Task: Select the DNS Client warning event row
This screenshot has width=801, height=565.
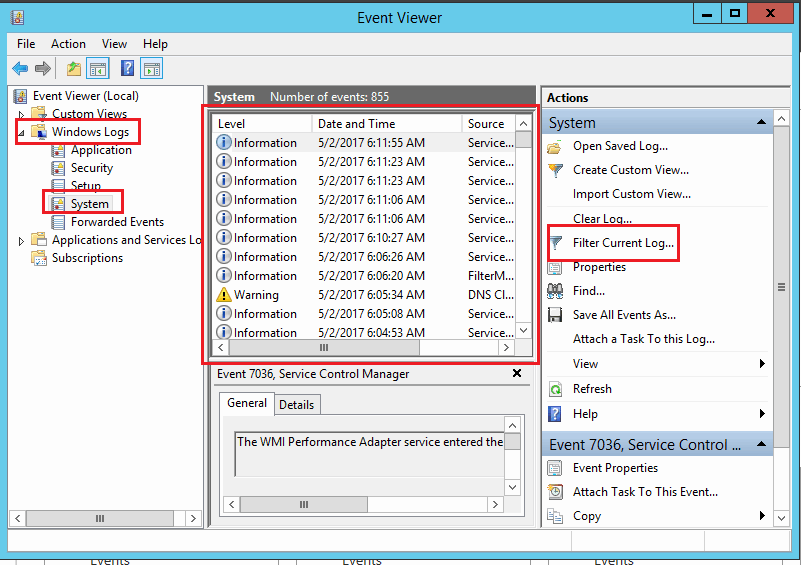Action: 364,295
